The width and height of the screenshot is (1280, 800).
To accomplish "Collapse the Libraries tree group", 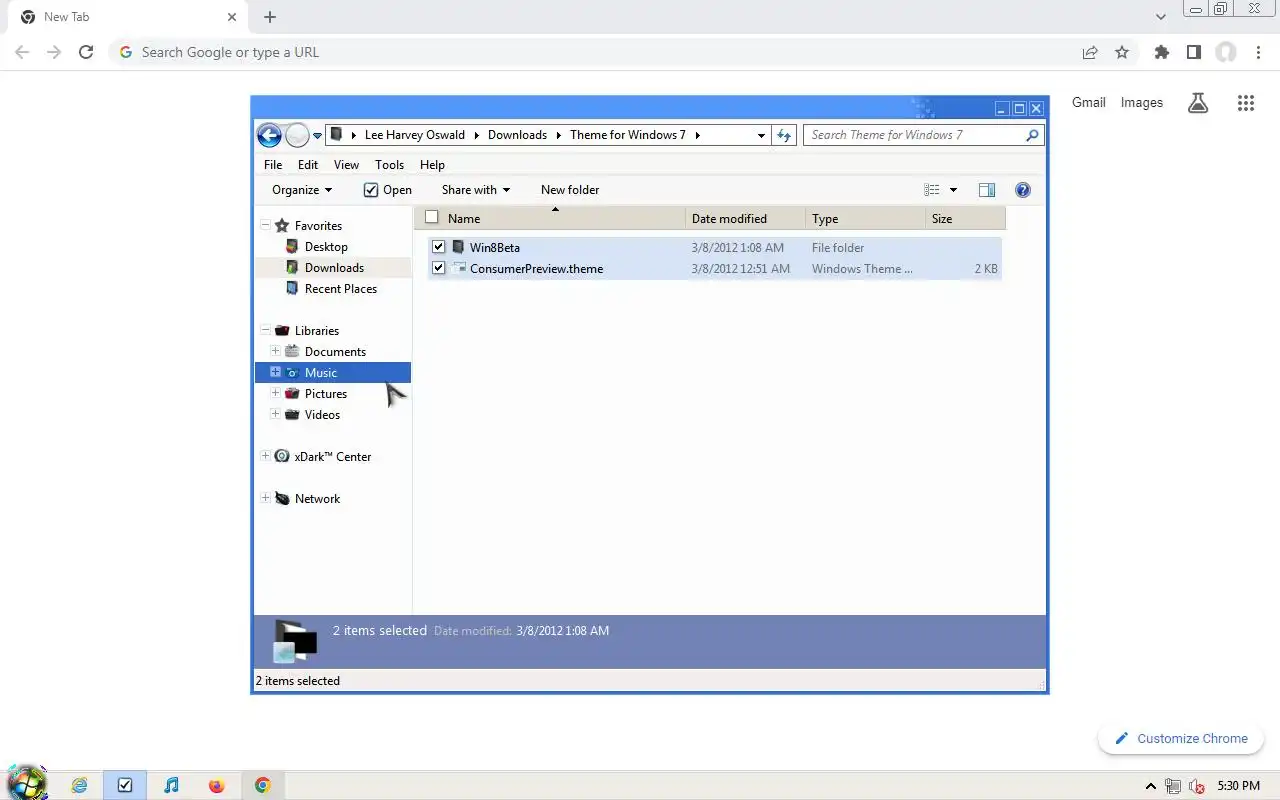I will 265,330.
